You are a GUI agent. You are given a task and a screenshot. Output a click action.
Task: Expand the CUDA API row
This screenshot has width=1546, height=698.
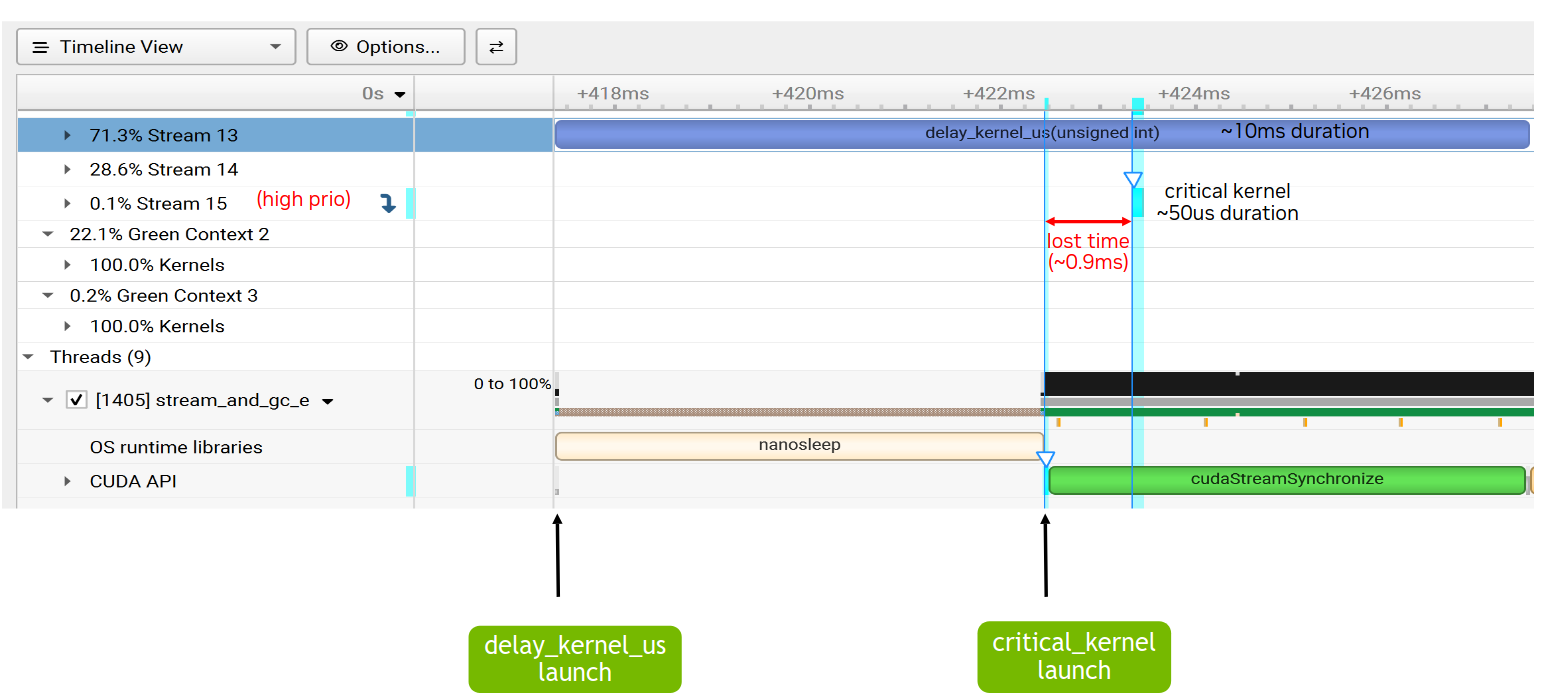[68, 481]
